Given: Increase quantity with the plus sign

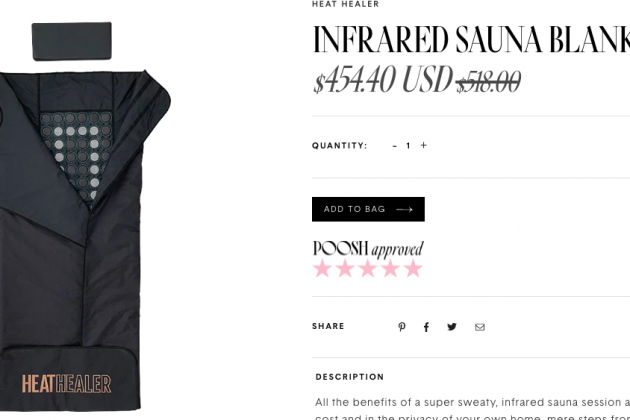Looking at the screenshot, I should point(423,145).
